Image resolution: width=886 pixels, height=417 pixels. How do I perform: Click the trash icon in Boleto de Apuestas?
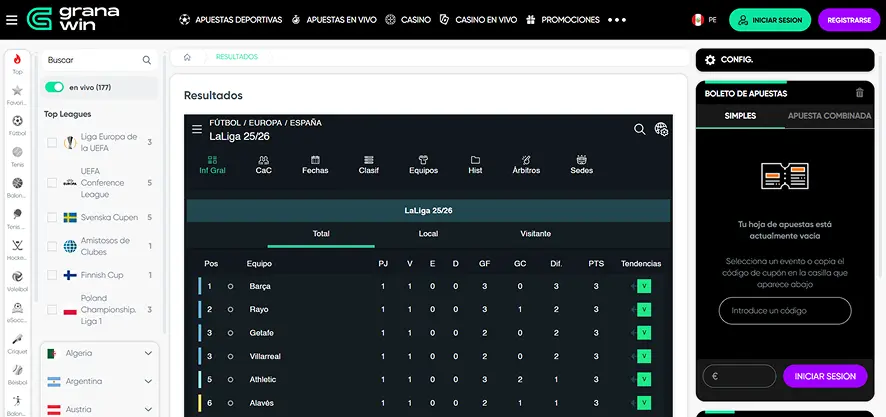coord(859,93)
